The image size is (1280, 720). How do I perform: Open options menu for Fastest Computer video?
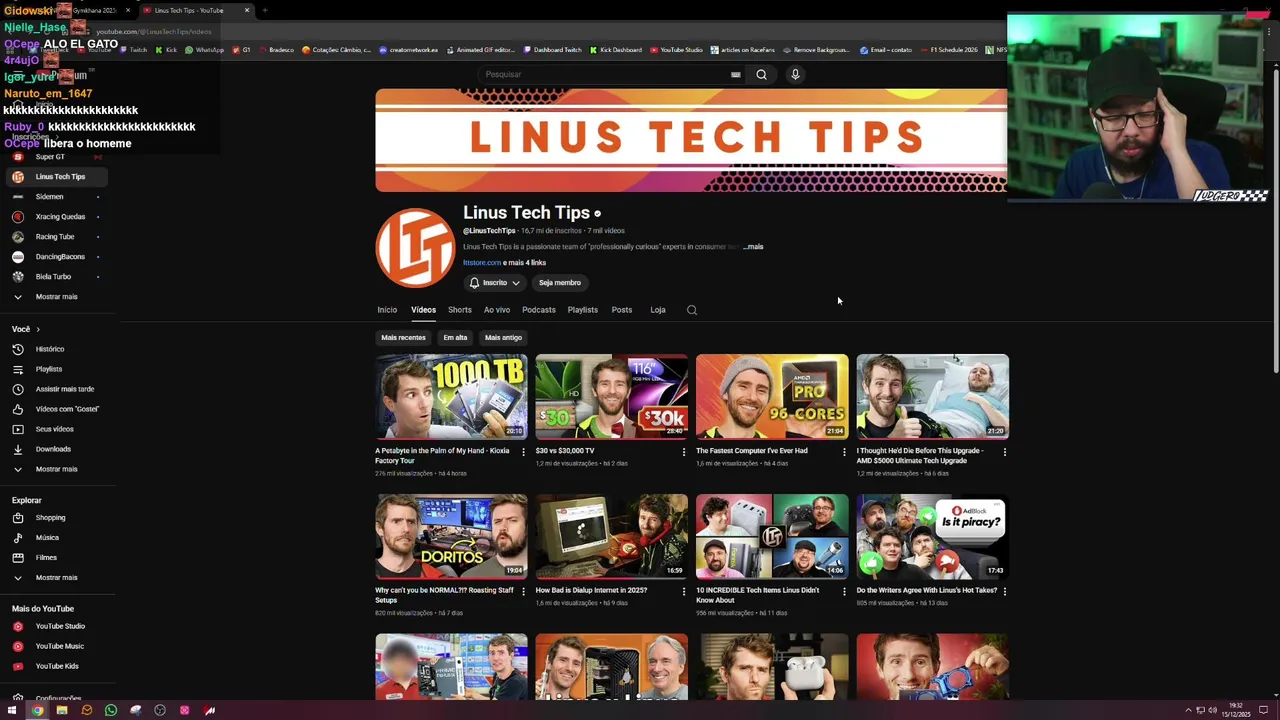[844, 452]
